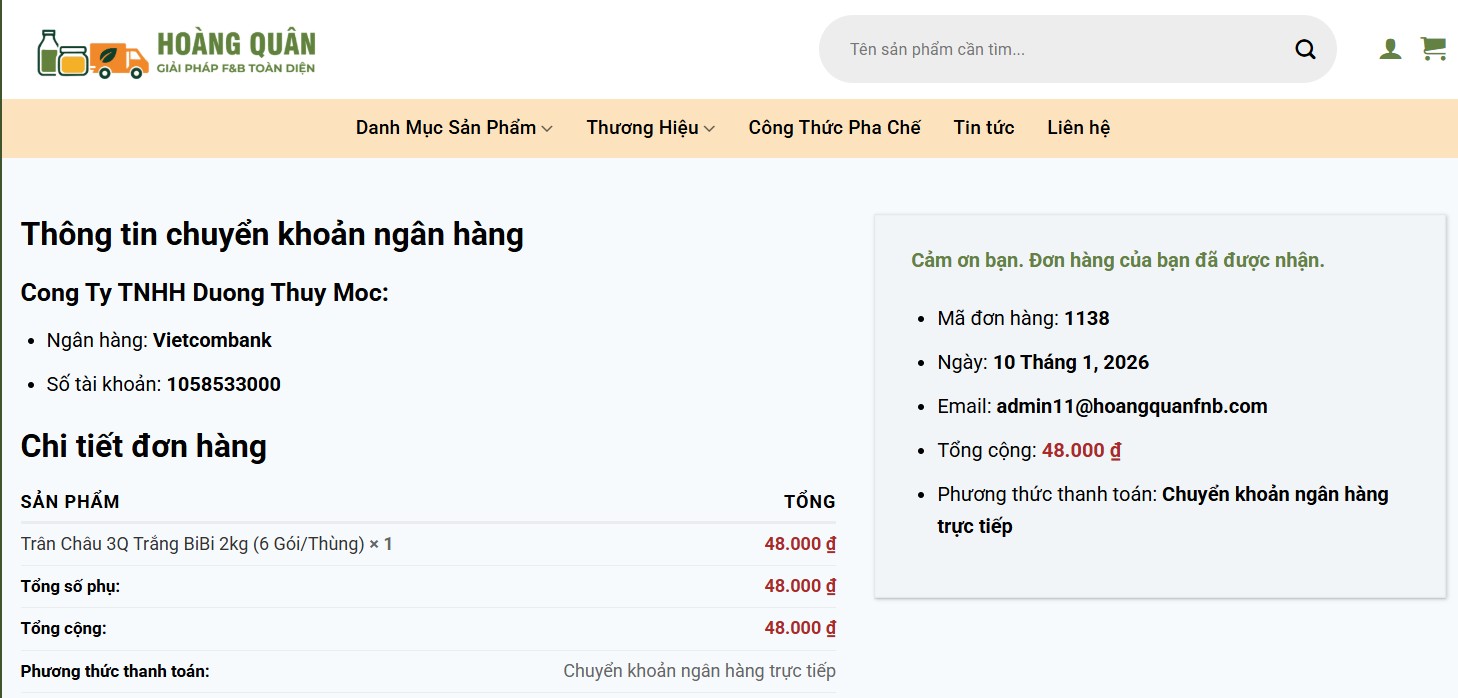Click the account number 1058533000
Screen dimensions: 1458x698
coord(224,384)
